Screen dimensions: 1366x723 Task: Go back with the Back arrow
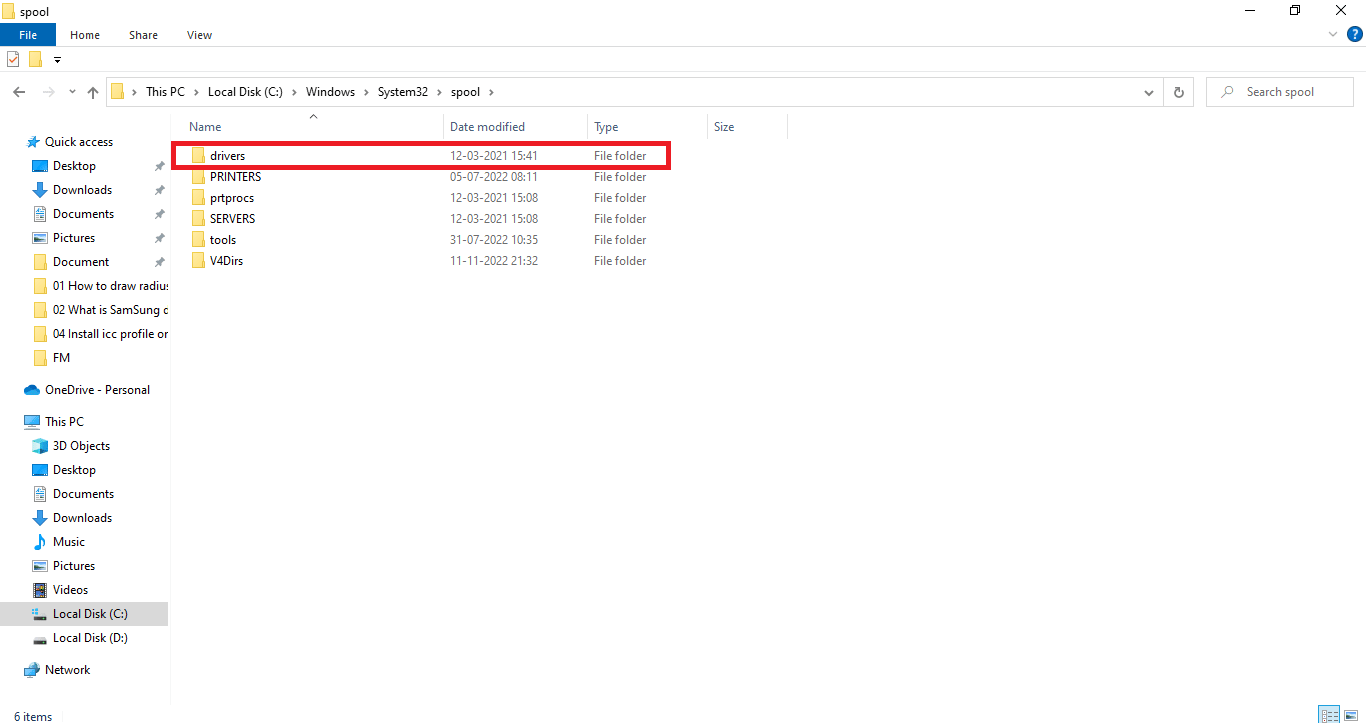click(x=18, y=92)
